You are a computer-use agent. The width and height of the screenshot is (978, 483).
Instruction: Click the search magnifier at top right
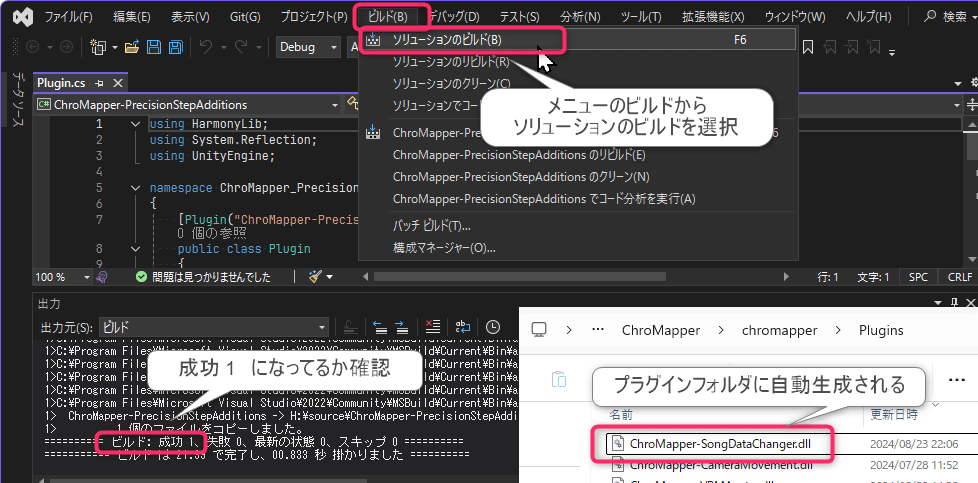point(930,17)
